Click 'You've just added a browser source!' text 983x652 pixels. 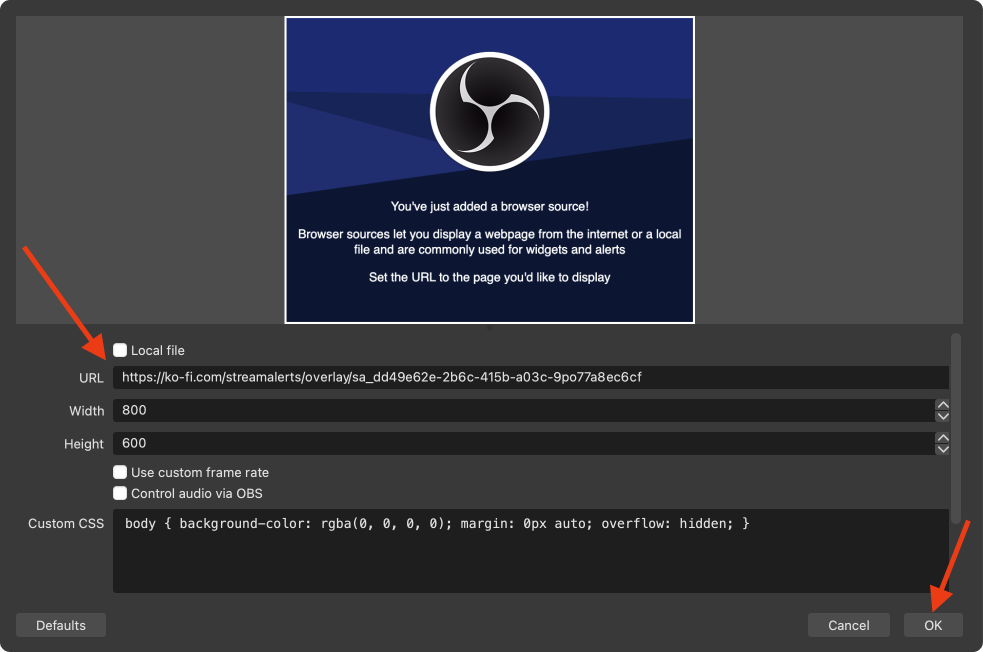(490, 206)
